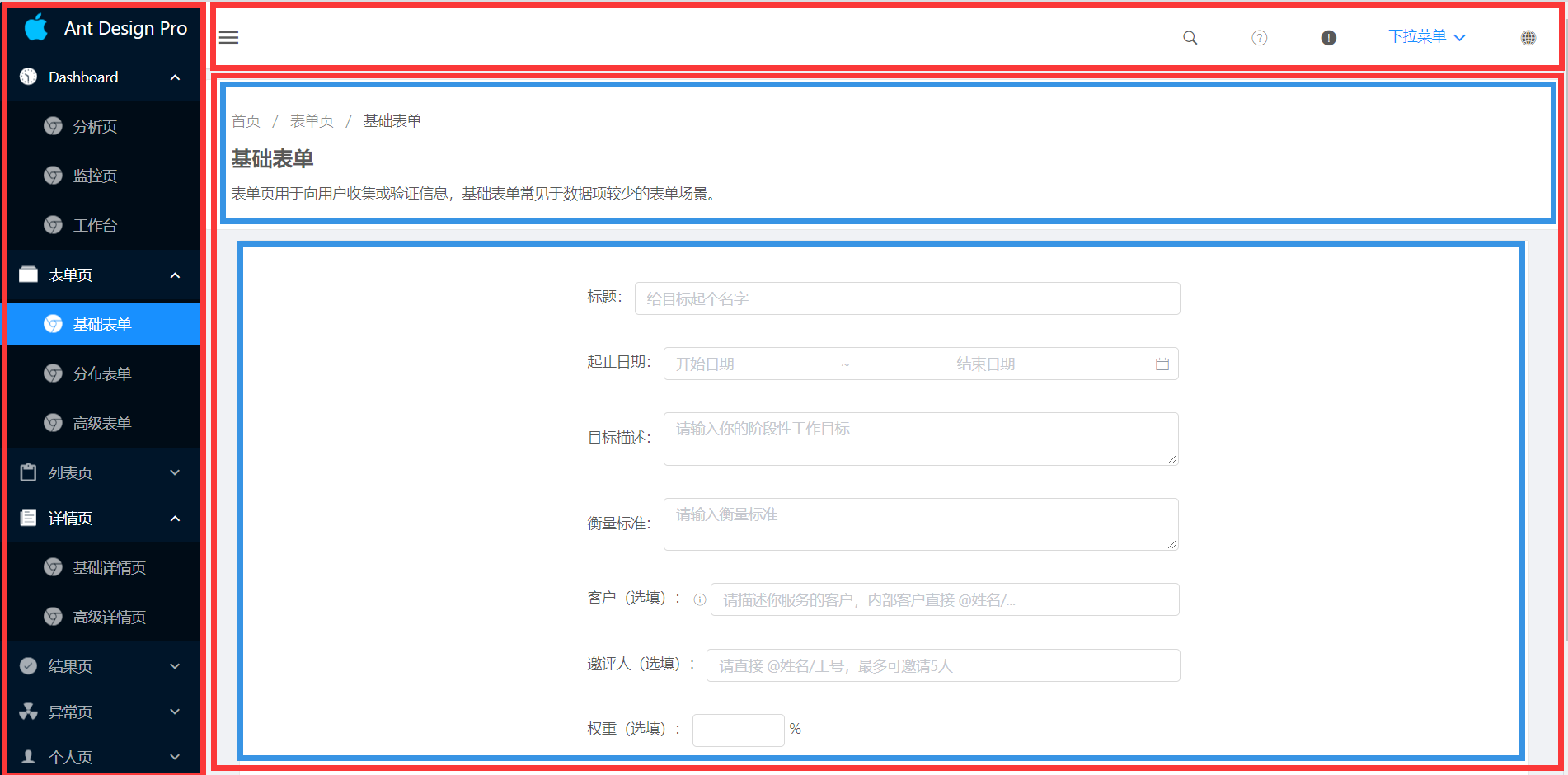Click the 表单页 folder icon in sidebar

[x=28, y=275]
